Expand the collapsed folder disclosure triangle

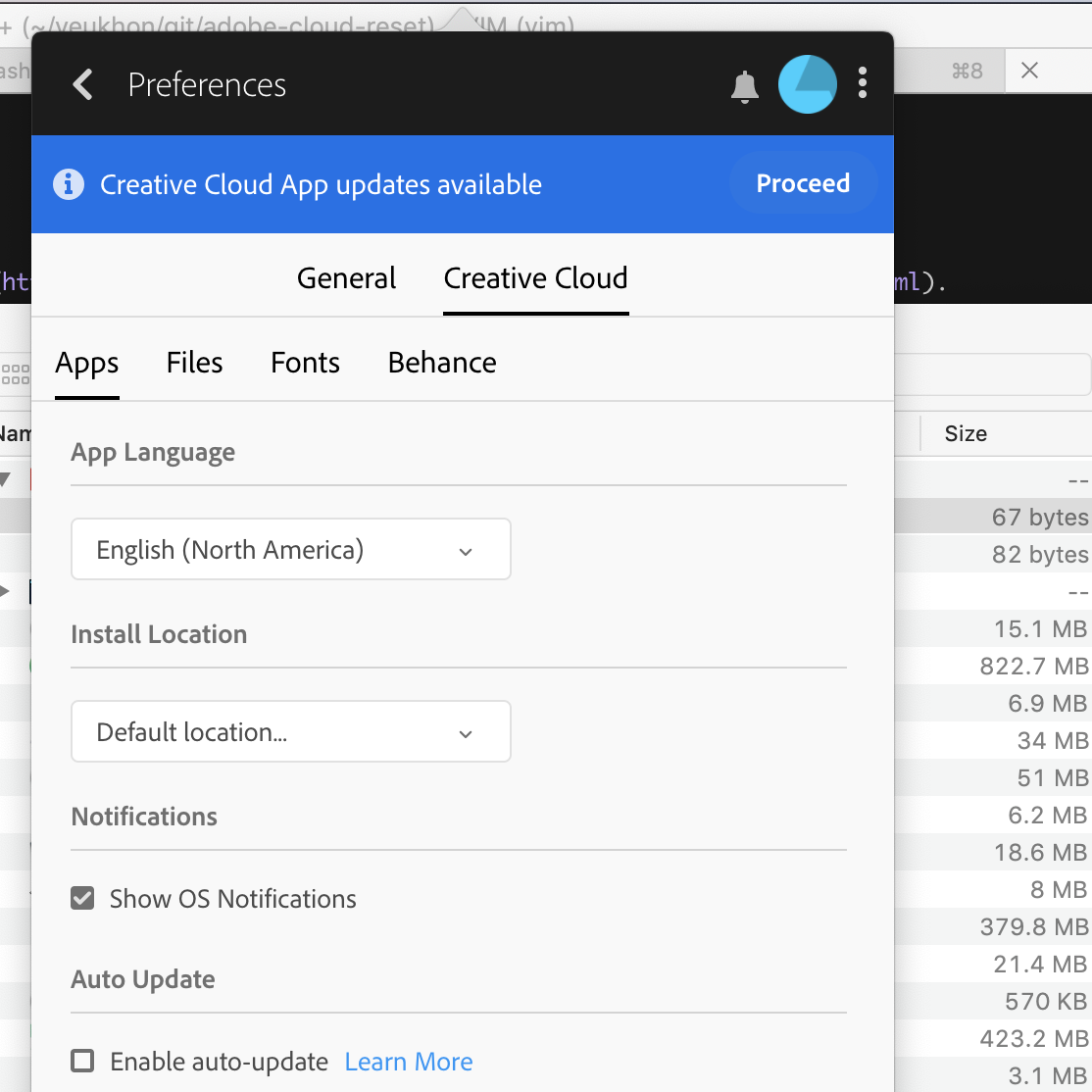coord(5,591)
